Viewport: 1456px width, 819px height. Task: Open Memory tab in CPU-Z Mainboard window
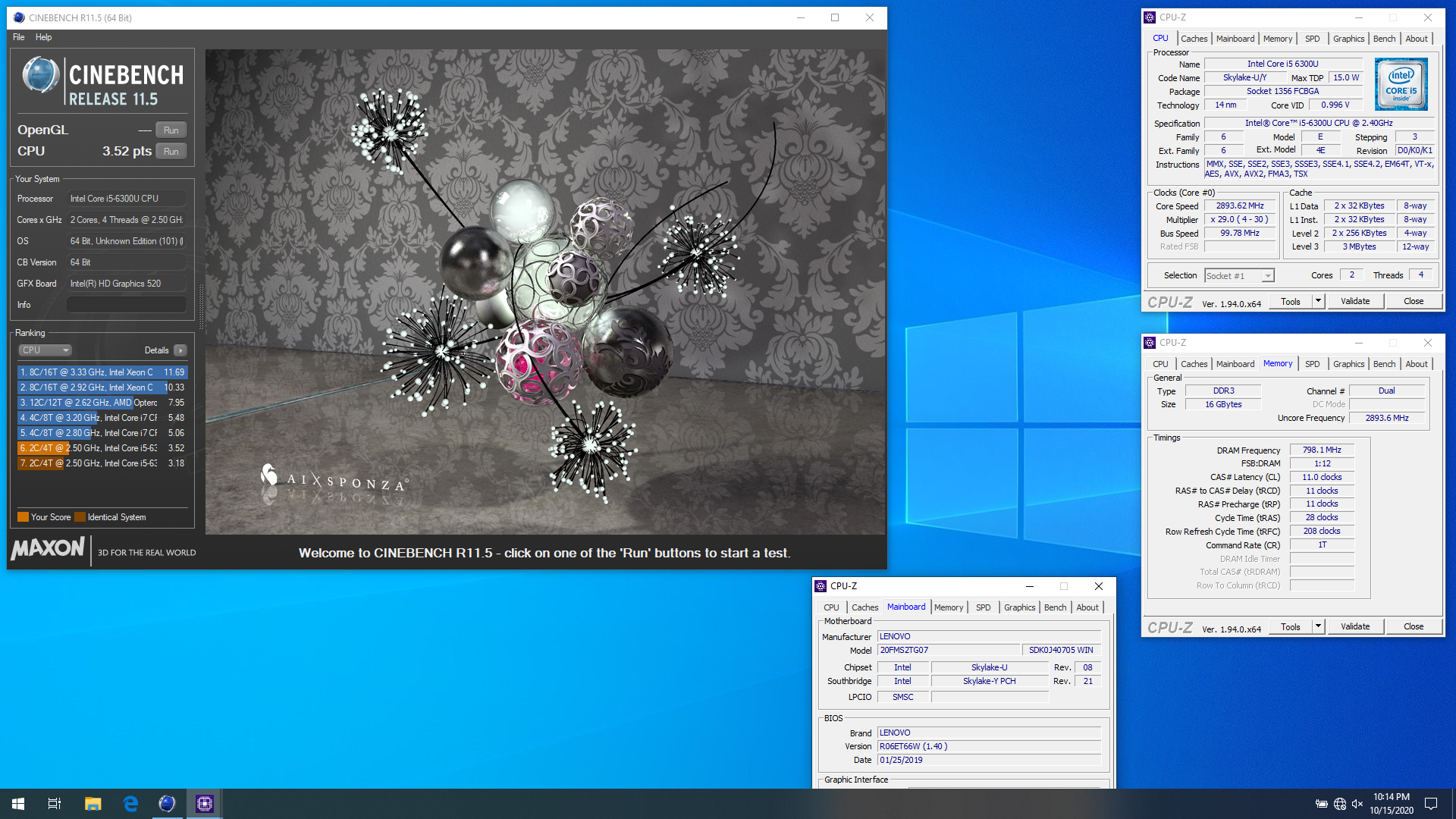[x=949, y=607]
